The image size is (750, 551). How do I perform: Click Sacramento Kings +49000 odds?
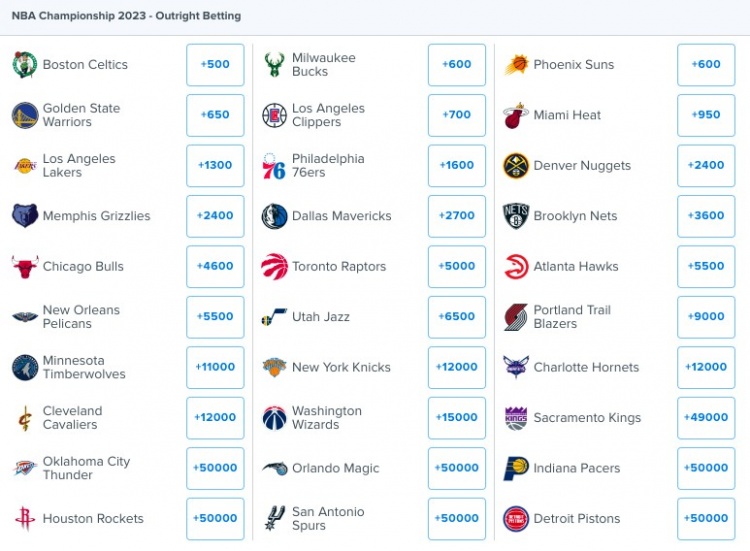point(706,418)
